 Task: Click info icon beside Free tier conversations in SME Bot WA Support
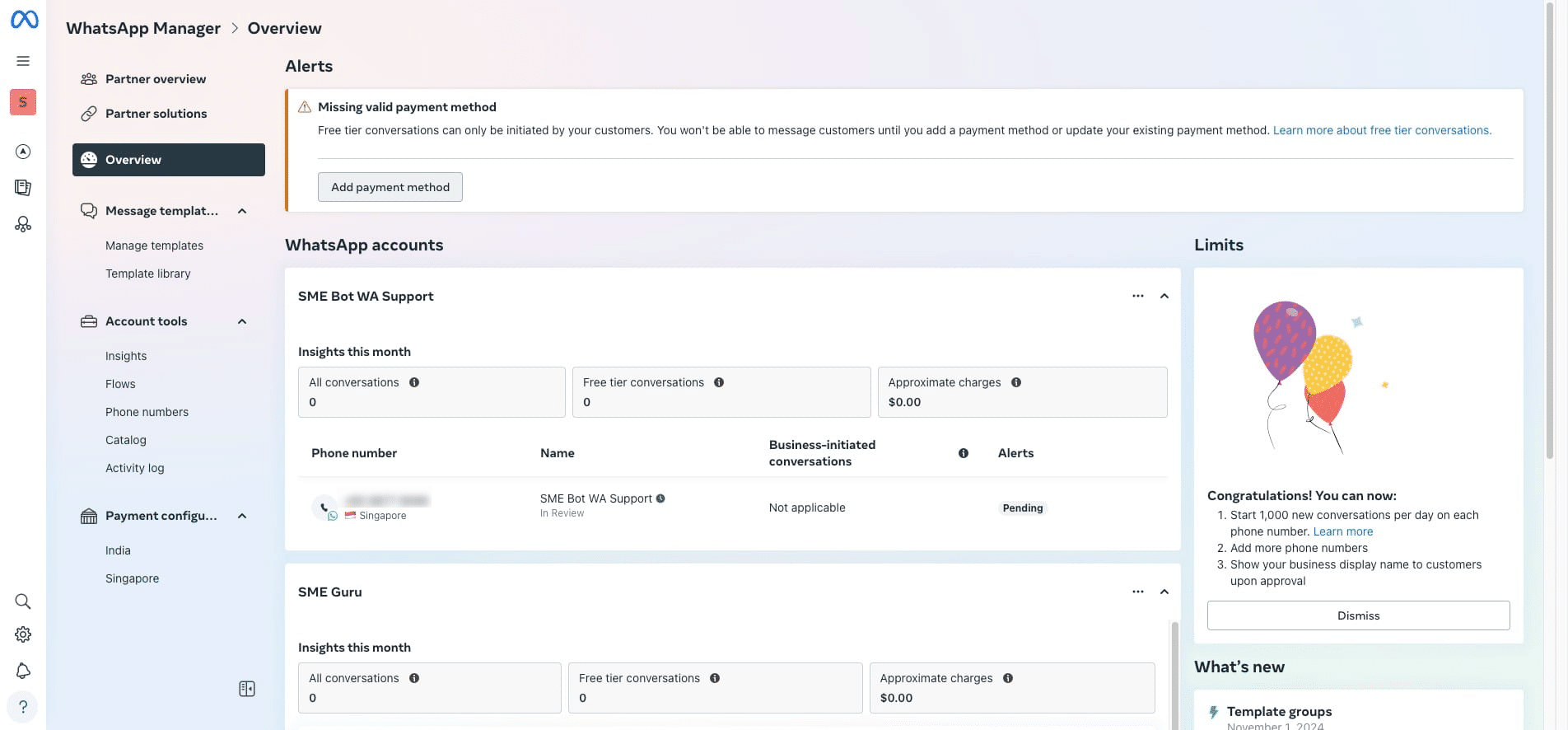[x=719, y=382]
